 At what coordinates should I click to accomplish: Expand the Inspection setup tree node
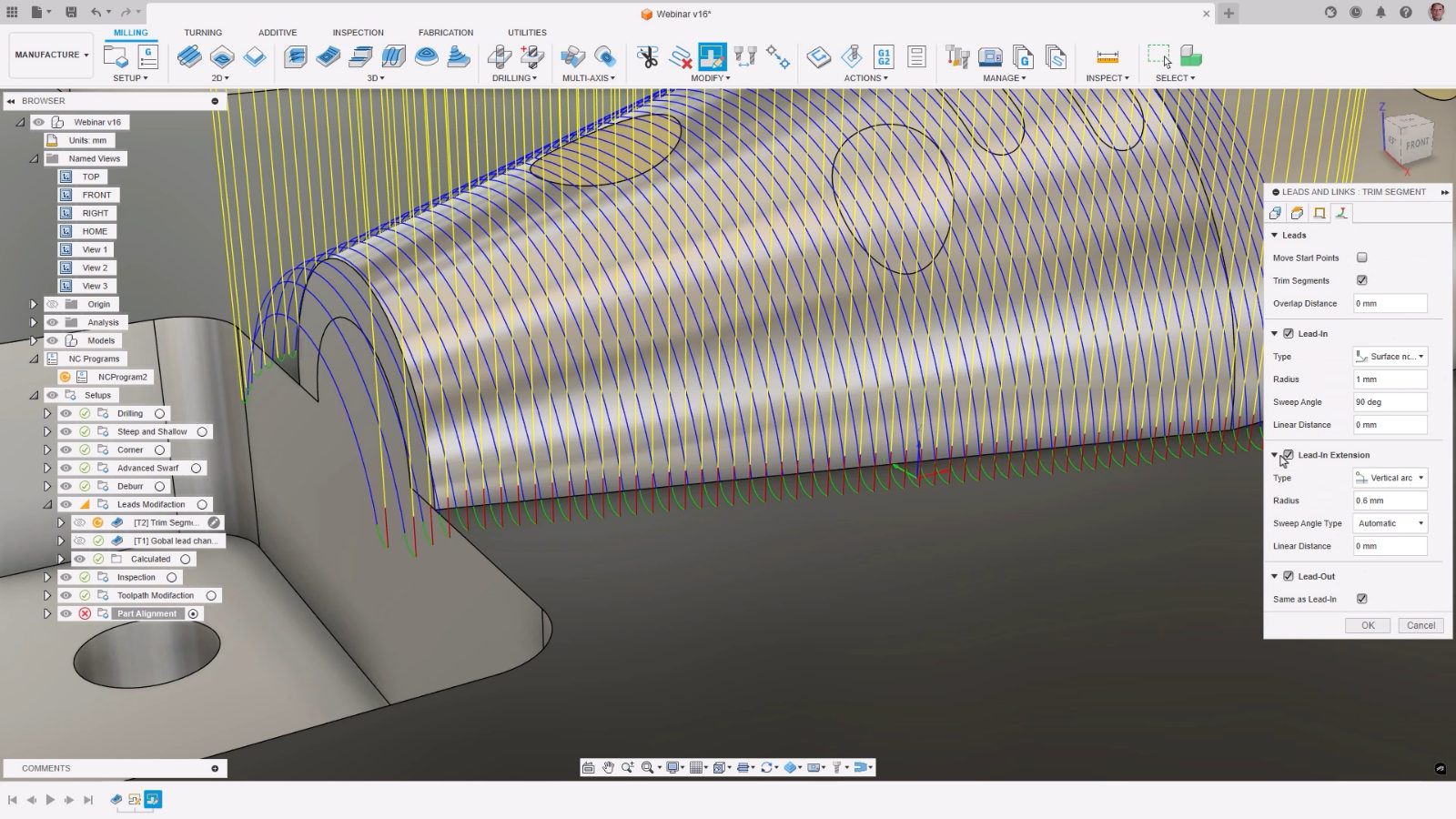47,577
